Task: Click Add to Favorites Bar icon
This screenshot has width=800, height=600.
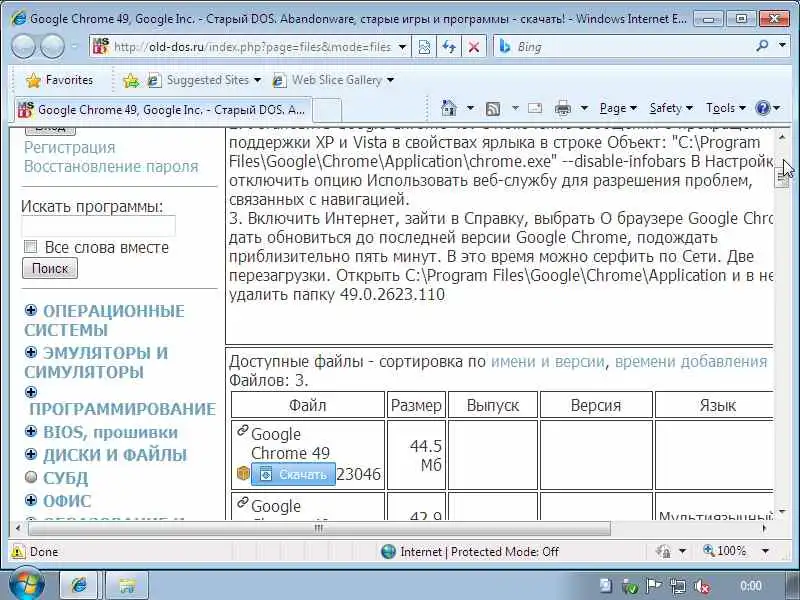Action: (131, 80)
